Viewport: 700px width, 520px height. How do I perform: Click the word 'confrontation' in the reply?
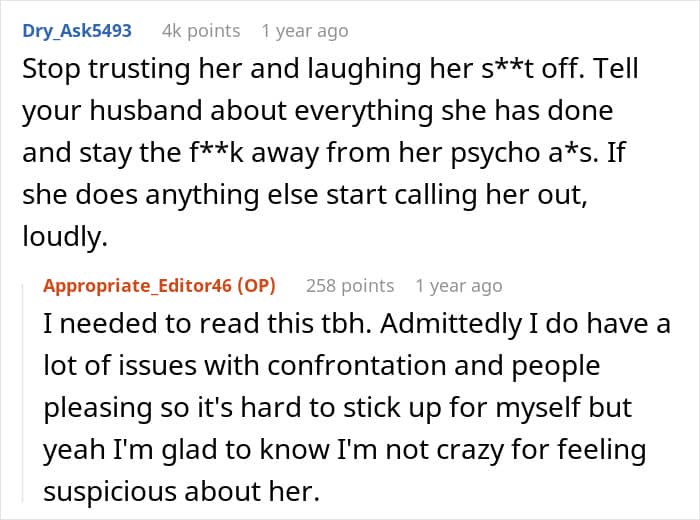[x=357, y=365]
